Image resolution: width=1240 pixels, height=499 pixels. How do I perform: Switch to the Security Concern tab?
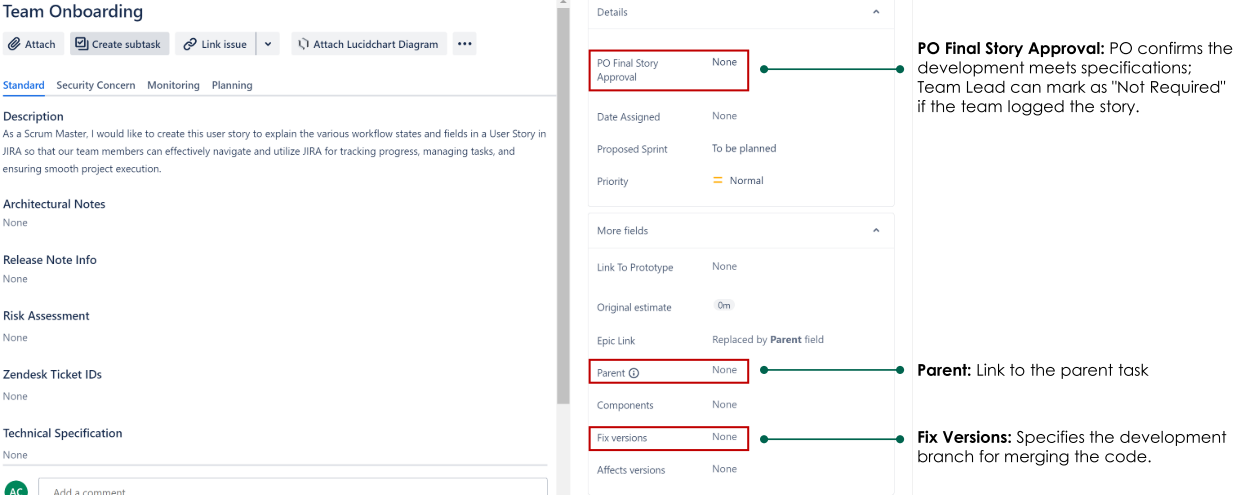pos(96,85)
